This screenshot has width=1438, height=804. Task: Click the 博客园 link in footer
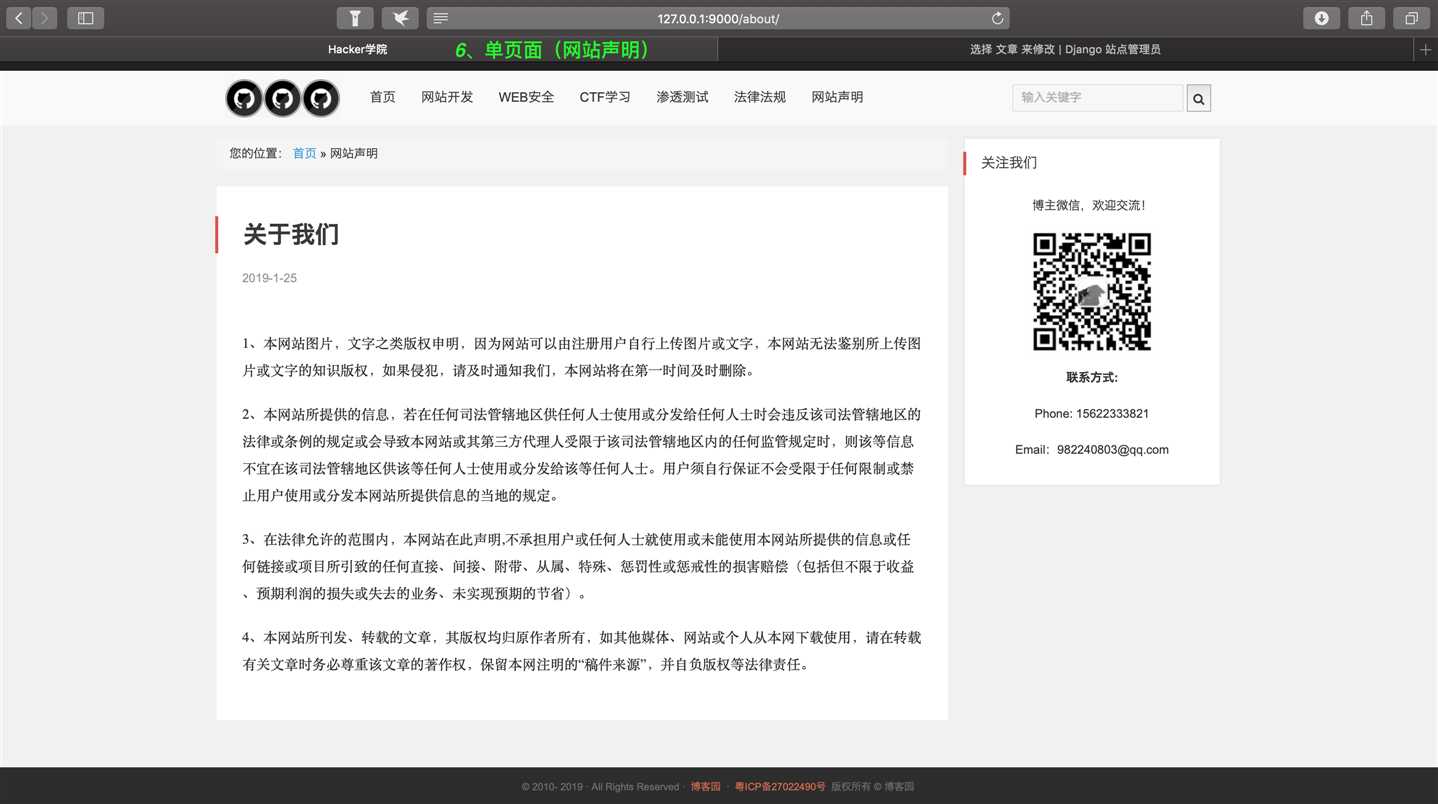705,787
